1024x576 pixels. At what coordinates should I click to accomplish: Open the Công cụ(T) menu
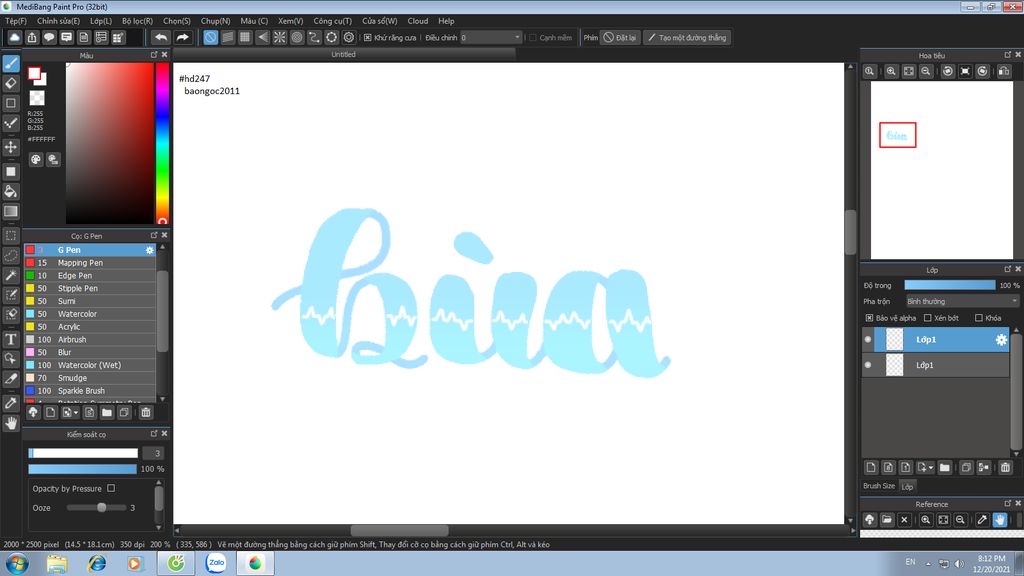click(x=332, y=21)
